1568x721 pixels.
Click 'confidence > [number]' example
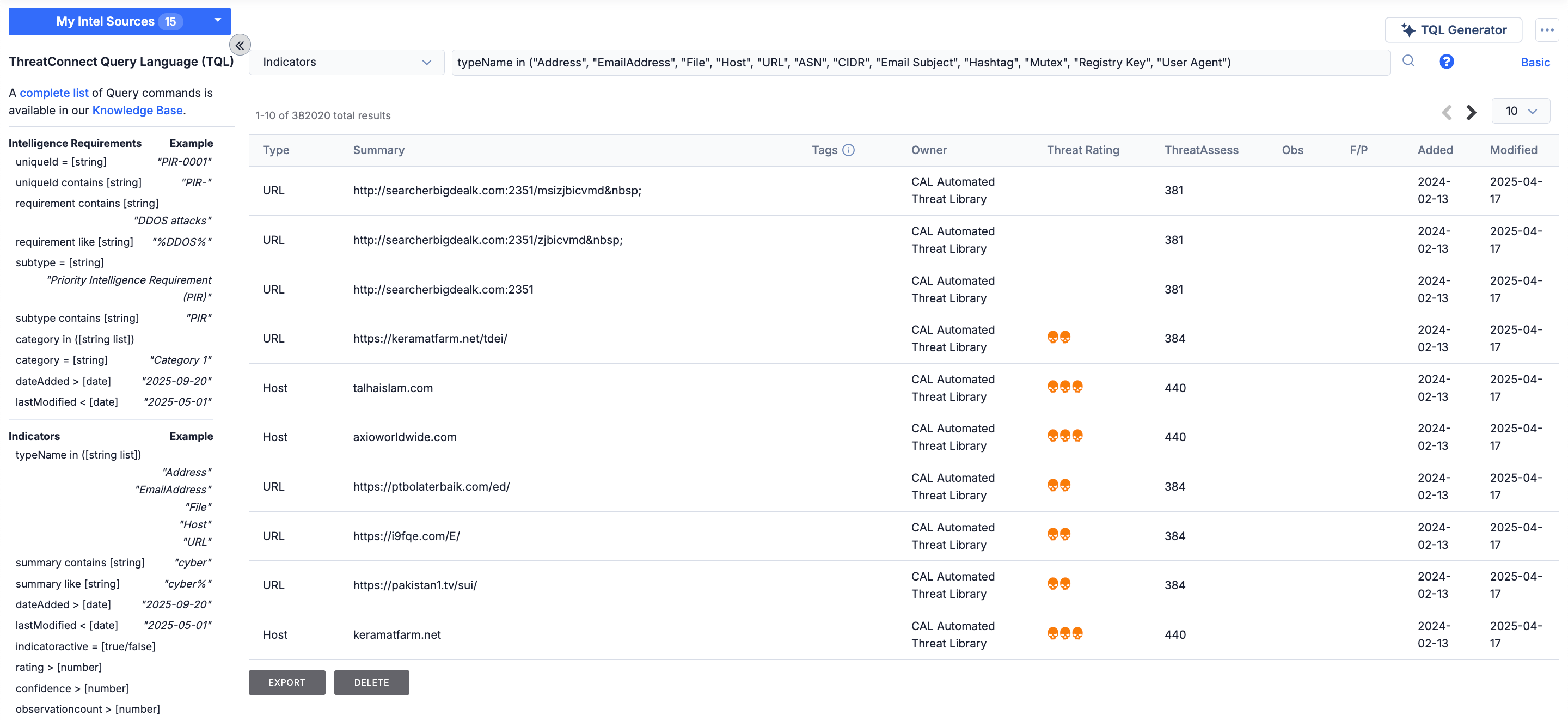pos(72,689)
